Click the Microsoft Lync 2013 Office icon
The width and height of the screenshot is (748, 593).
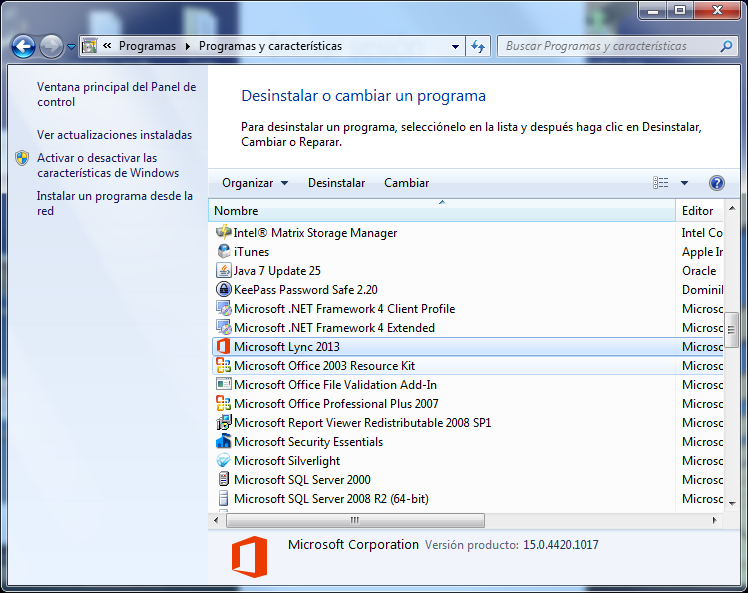(224, 347)
